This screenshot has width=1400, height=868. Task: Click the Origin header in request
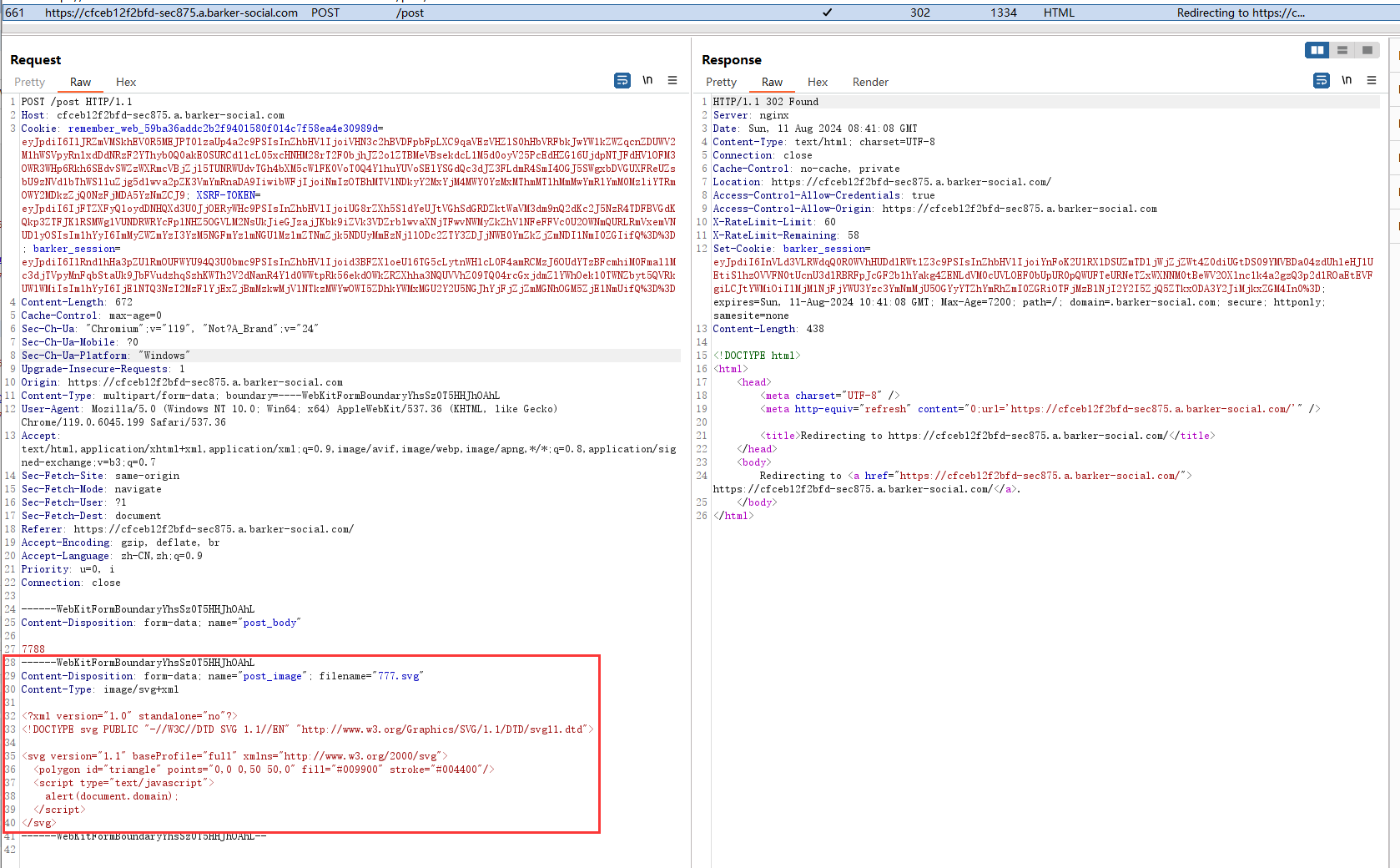(182, 382)
